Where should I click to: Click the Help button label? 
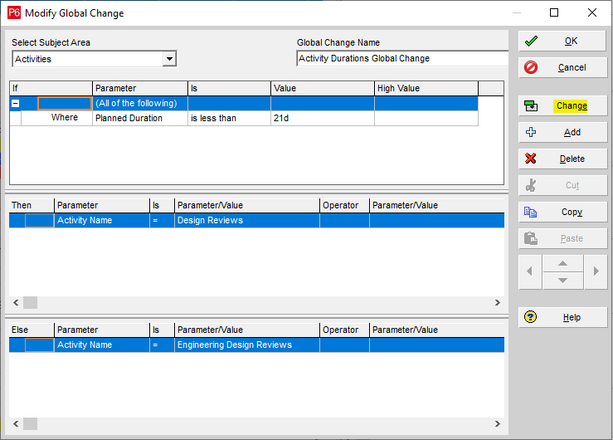(572, 317)
